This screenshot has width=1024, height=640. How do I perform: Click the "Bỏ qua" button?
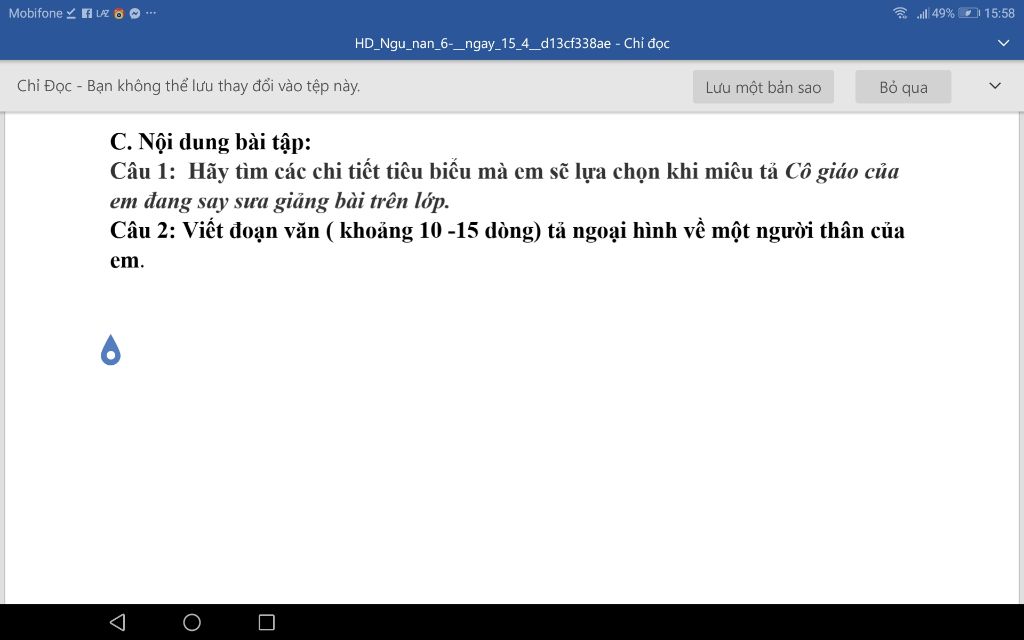tap(903, 87)
